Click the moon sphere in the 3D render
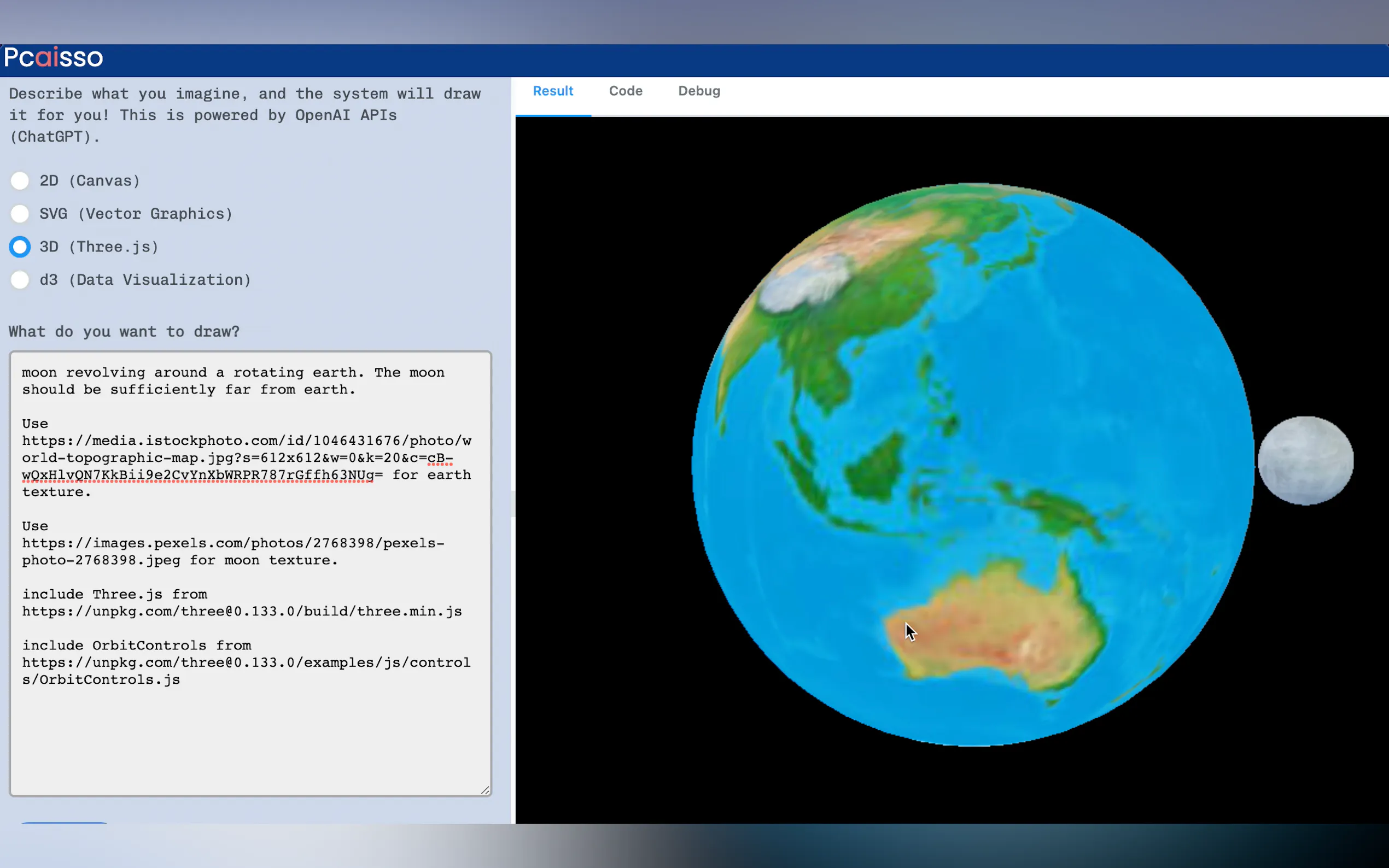The image size is (1389, 868). click(x=1305, y=460)
